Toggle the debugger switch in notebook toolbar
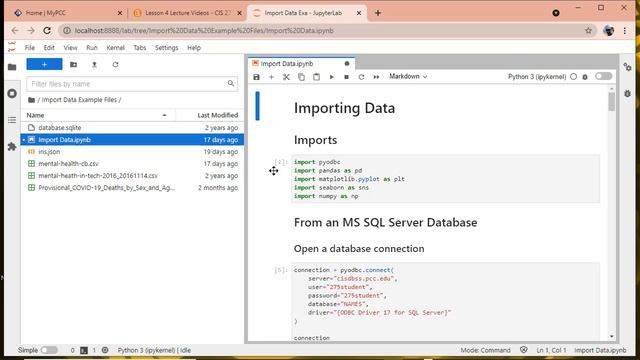The image size is (640, 360). (603, 76)
